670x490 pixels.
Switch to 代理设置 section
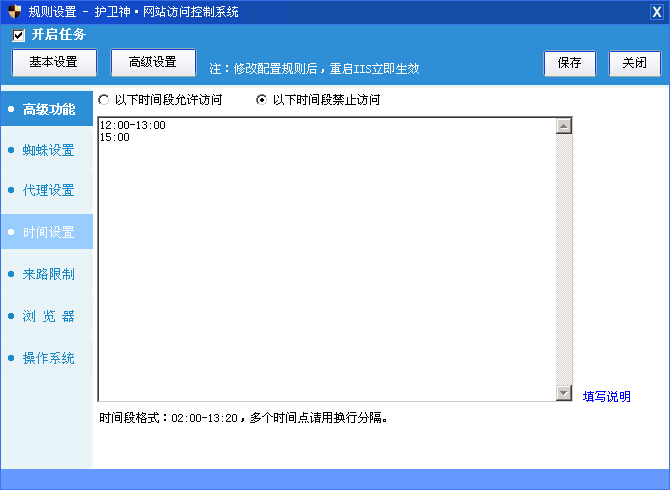(x=47, y=190)
